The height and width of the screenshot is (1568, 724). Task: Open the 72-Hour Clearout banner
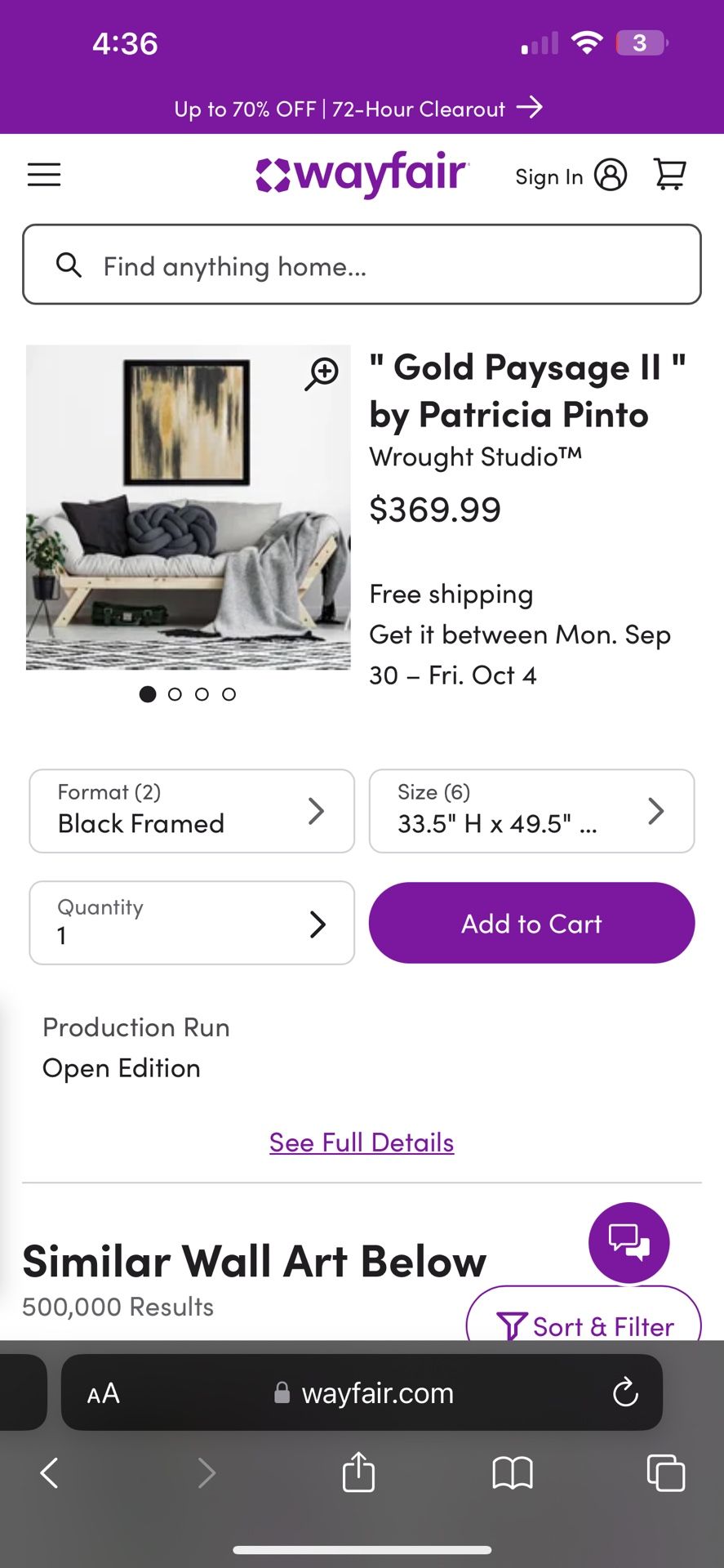click(x=359, y=108)
